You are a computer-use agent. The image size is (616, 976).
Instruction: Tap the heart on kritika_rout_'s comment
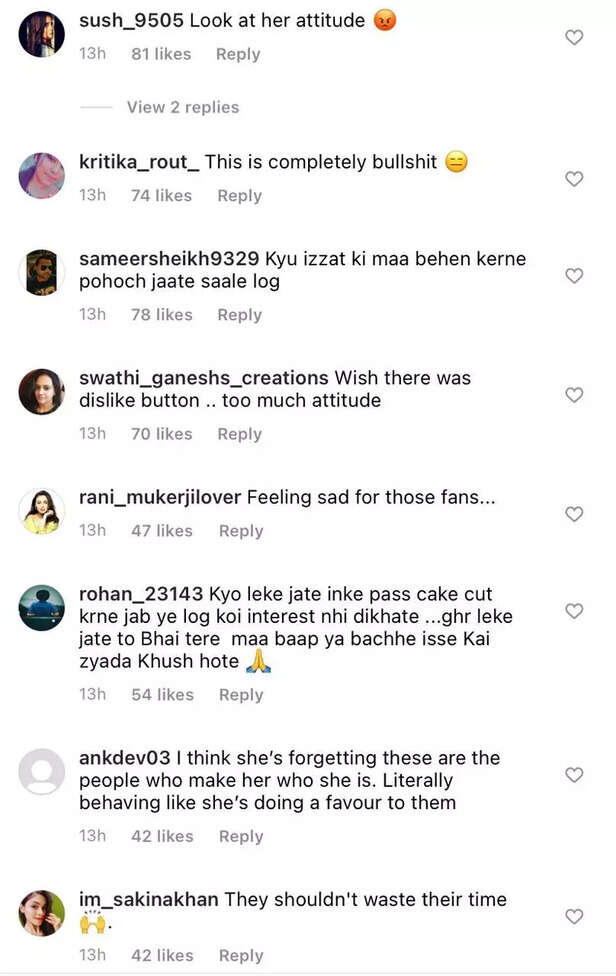574,179
